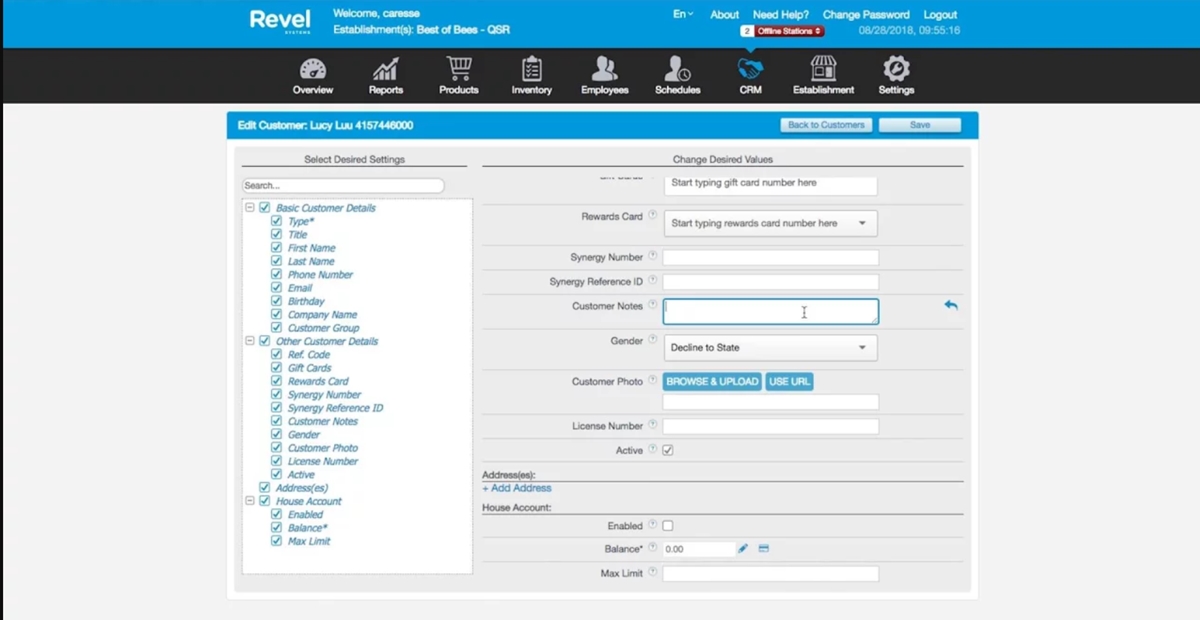Toggle the Gift Cards setting checkbox
The width and height of the screenshot is (1200, 620).
click(277, 368)
